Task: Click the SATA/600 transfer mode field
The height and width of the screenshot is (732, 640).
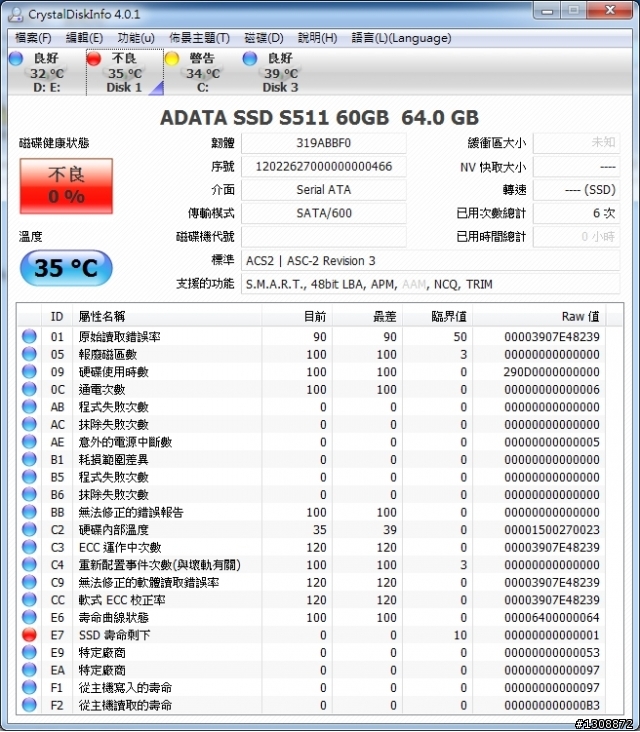Action: pyautogui.click(x=324, y=213)
